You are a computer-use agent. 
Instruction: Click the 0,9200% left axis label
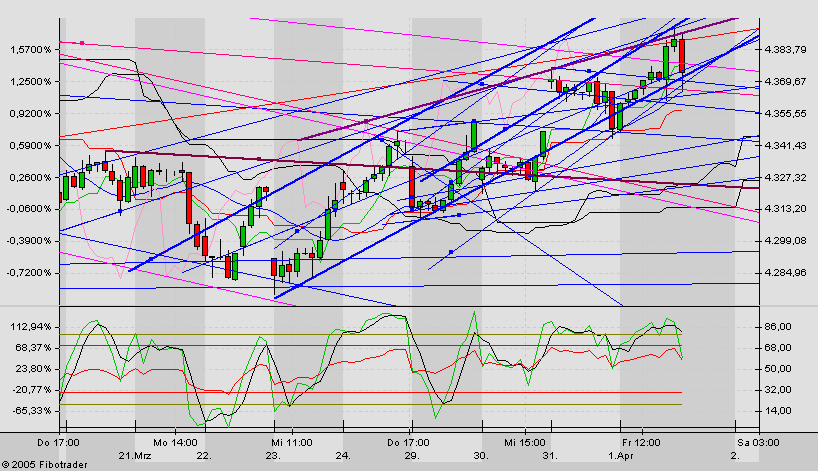31,114
